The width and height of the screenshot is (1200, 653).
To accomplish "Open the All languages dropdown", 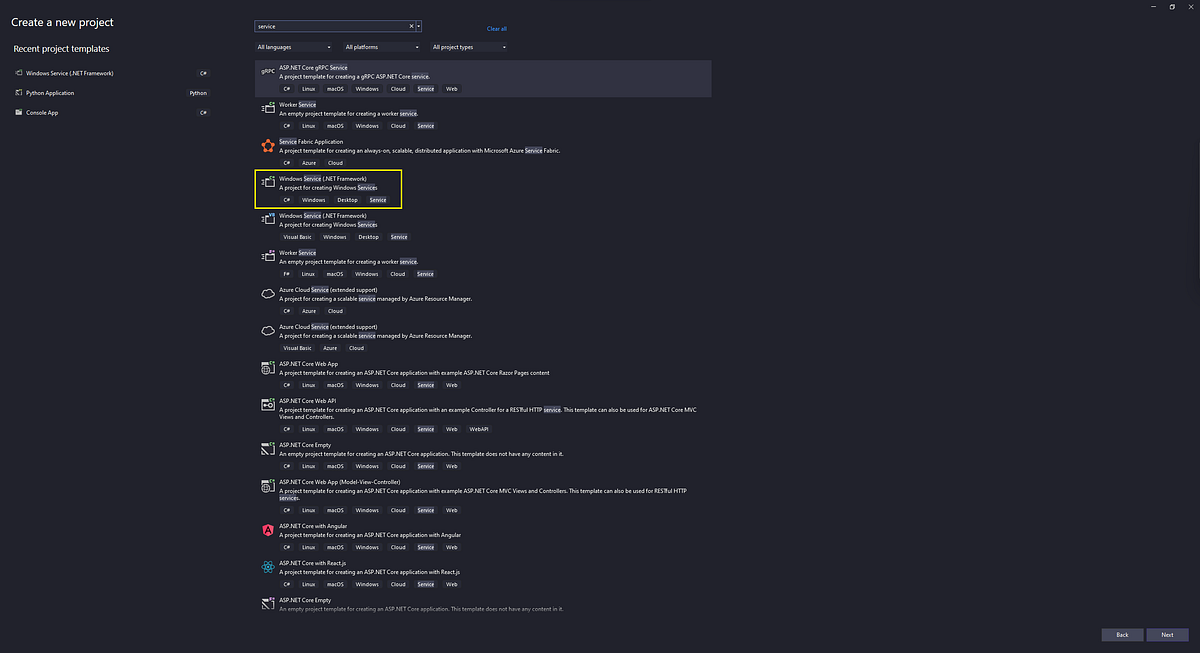I will click(x=293, y=46).
